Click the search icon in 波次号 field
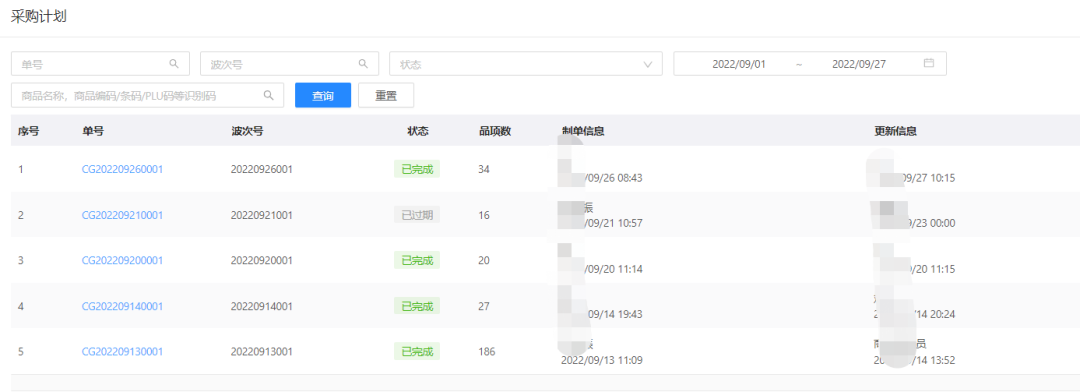This screenshot has height=392, width=1080. pos(364,63)
